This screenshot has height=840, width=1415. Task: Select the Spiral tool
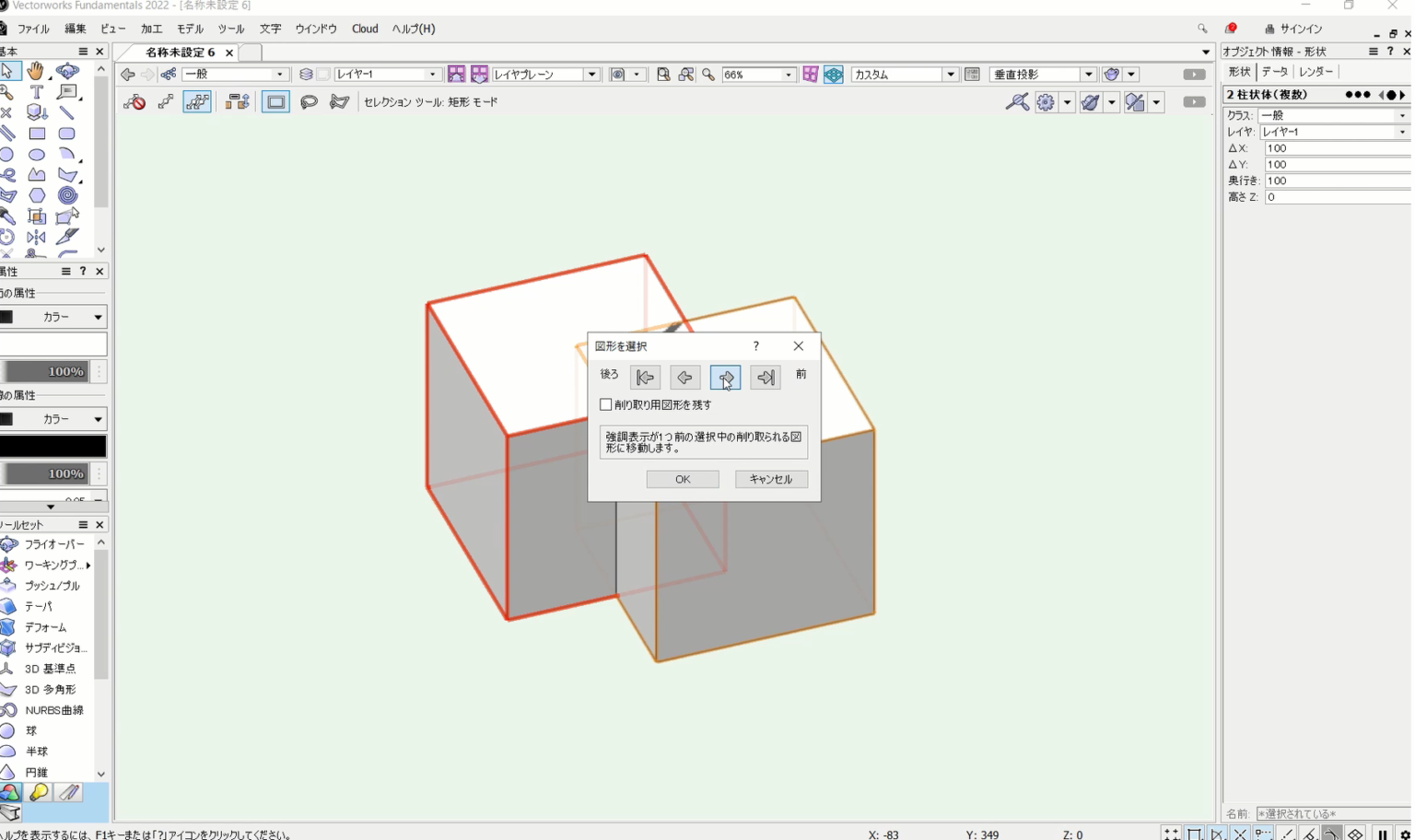pos(67,195)
